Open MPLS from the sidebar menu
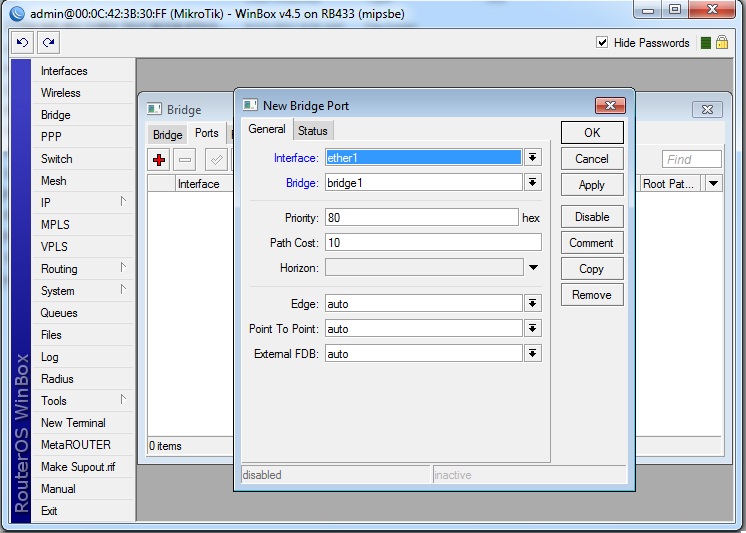Image resolution: width=746 pixels, height=533 pixels. (83, 225)
